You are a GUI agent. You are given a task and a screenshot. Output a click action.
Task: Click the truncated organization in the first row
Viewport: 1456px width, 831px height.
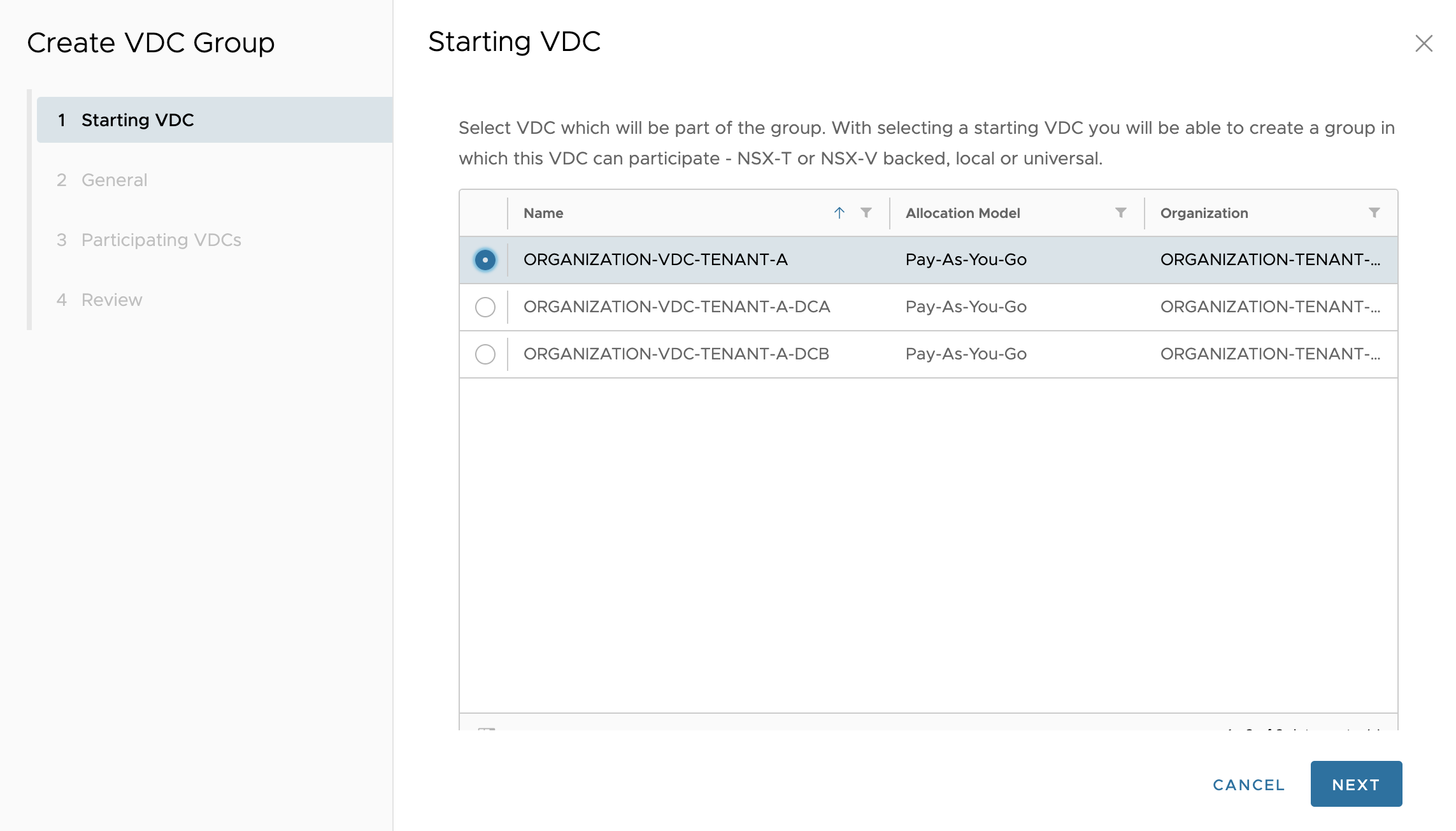click(1270, 260)
